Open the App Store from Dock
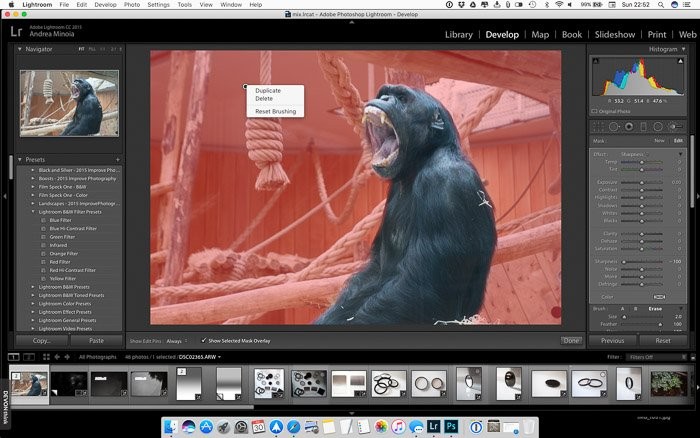This screenshot has height=438, width=700. click(206, 427)
